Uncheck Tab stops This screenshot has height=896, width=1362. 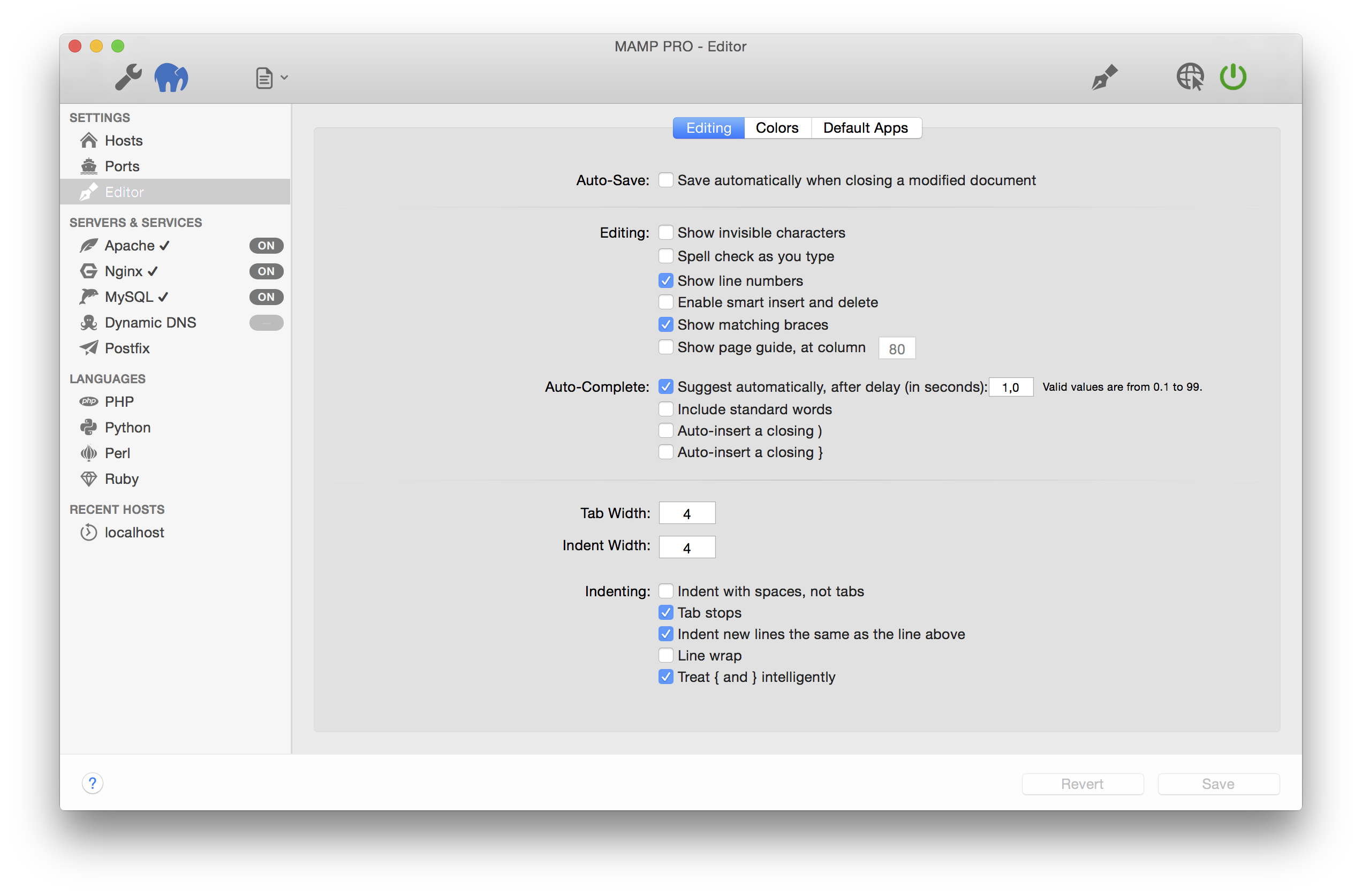coord(665,613)
